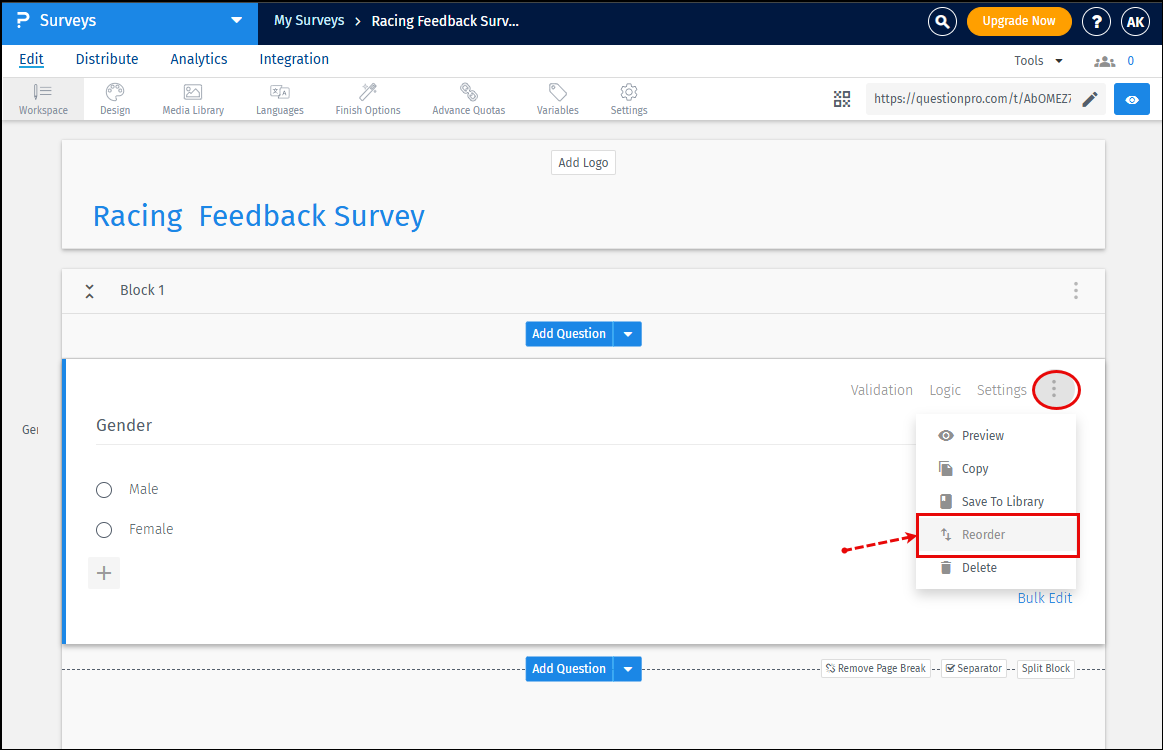Image resolution: width=1163 pixels, height=750 pixels.
Task: Expand the Add Question dropdown arrow
Action: (x=627, y=333)
